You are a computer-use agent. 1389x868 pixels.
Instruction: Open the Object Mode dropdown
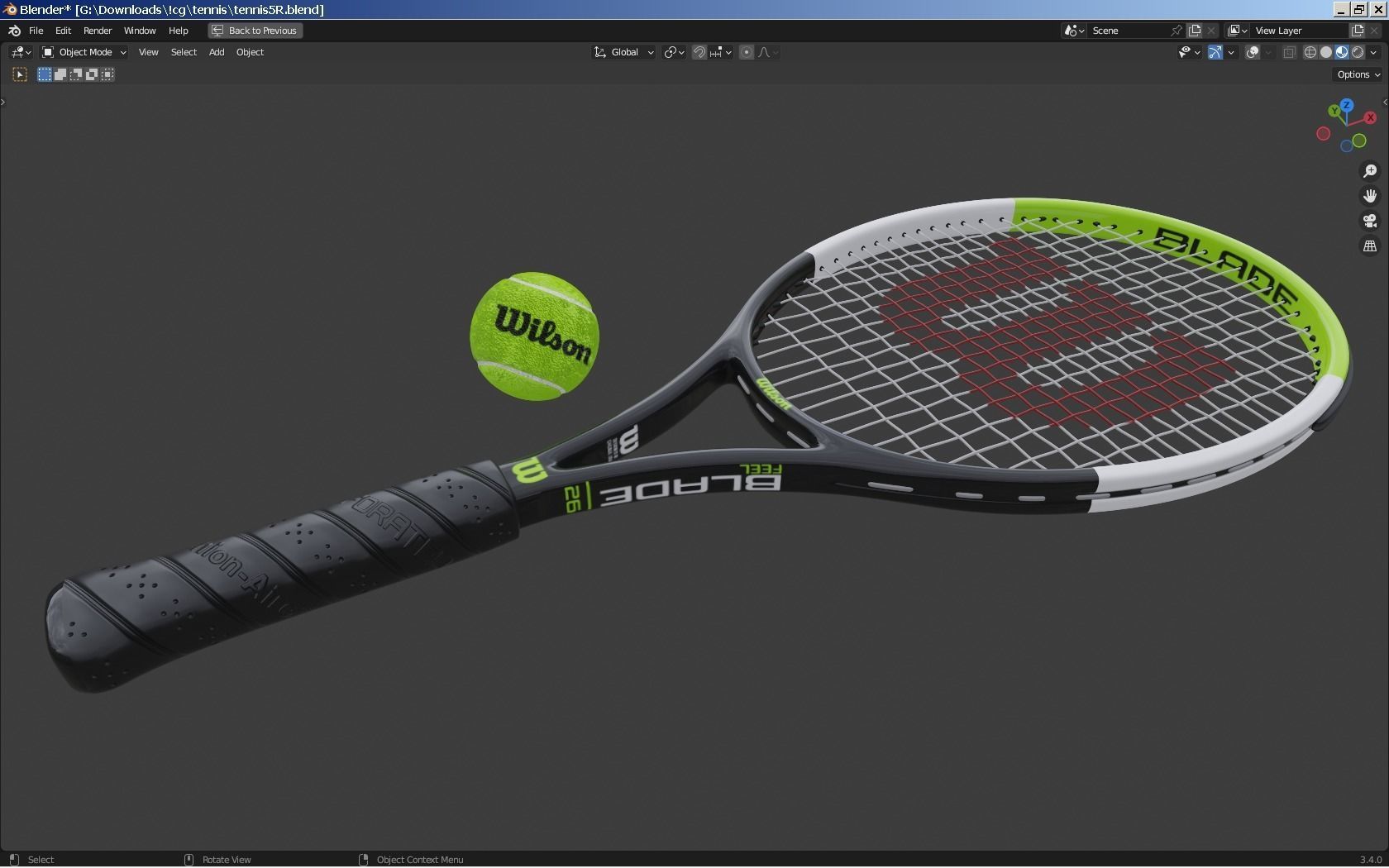84,52
